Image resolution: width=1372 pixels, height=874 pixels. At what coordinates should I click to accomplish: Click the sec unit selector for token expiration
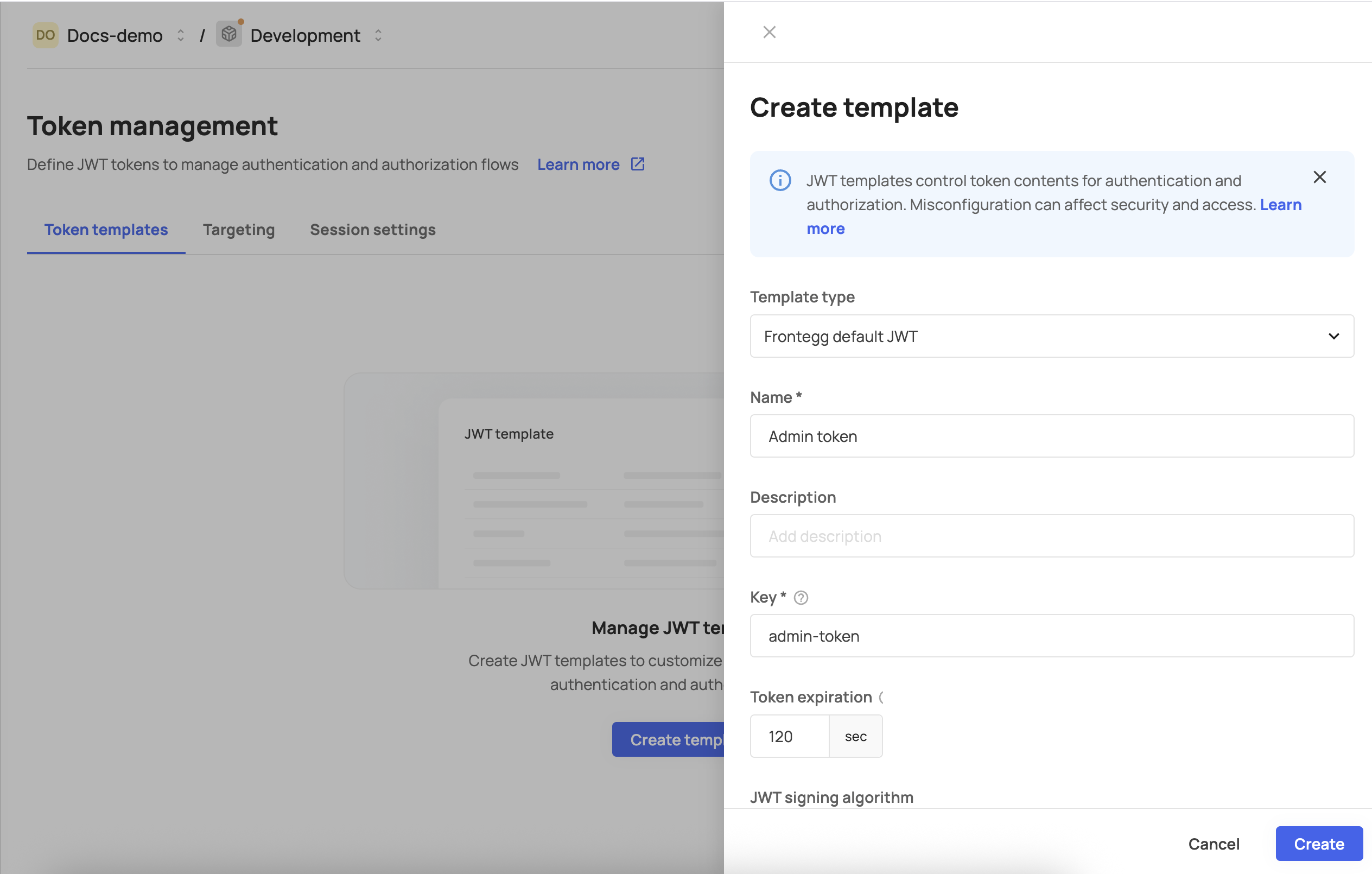tap(855, 736)
